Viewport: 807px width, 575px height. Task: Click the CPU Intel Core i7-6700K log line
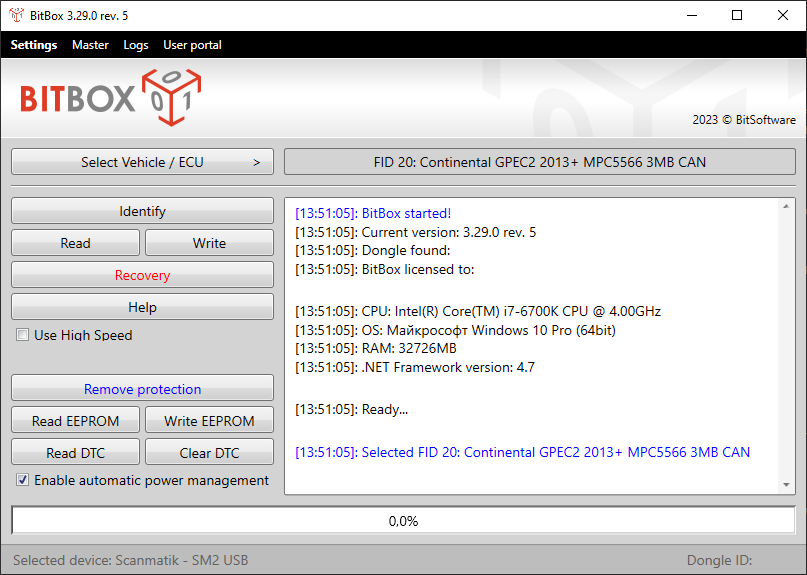click(x=478, y=311)
